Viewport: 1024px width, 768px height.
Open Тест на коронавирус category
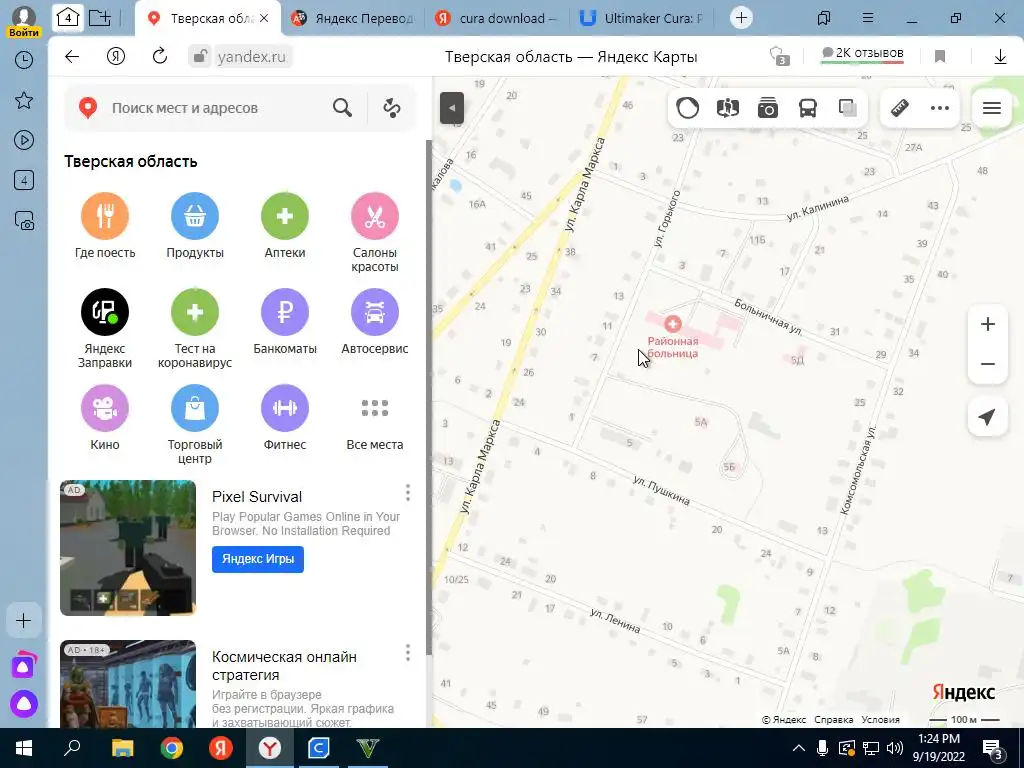tap(195, 328)
